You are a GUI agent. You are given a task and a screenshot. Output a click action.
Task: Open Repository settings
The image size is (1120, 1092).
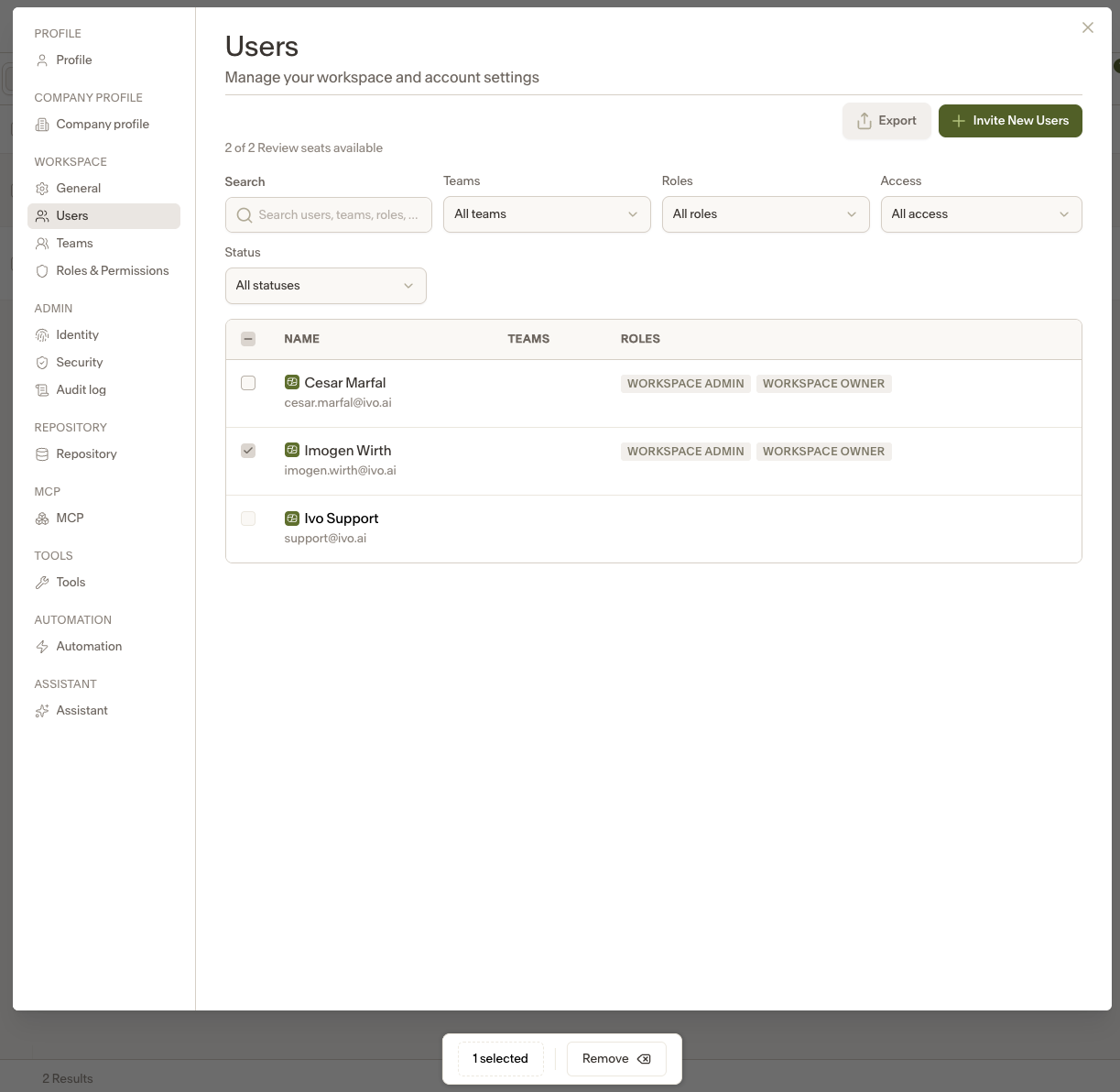click(104, 454)
